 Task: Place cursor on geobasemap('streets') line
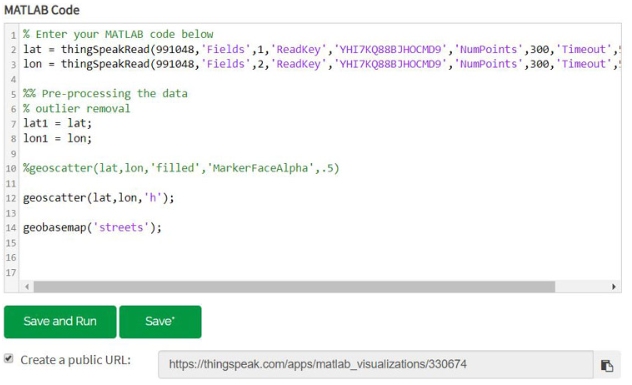pyautogui.click(x=92, y=228)
